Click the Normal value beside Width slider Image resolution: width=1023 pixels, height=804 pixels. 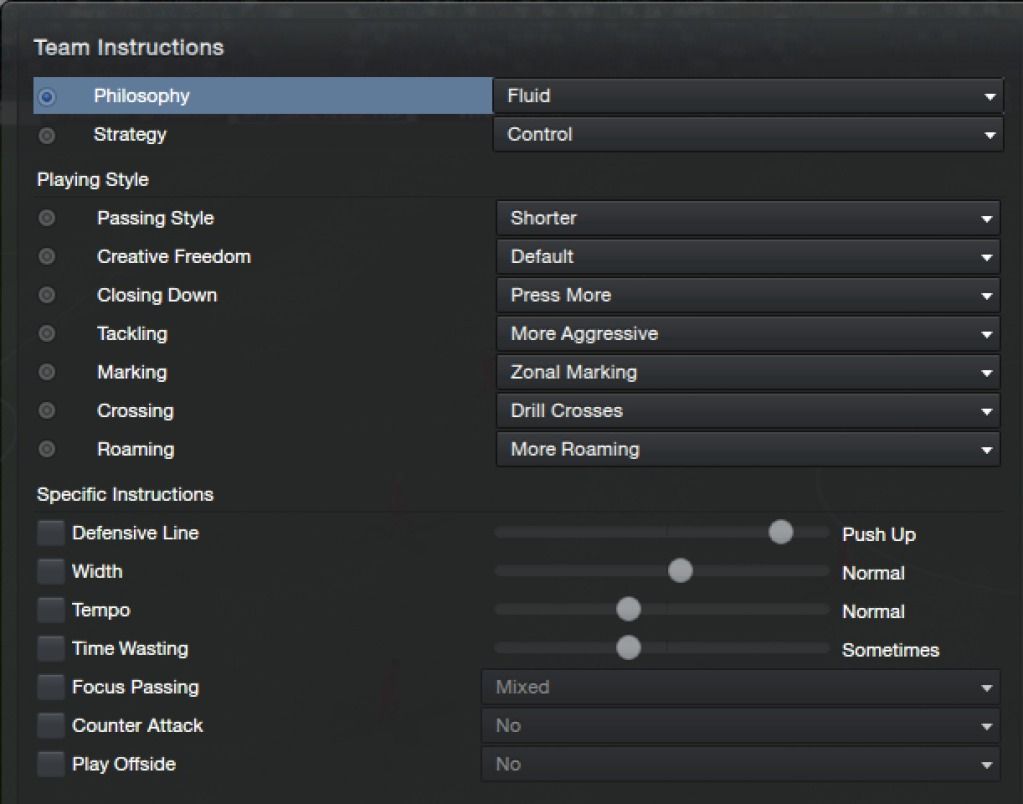[x=873, y=573]
